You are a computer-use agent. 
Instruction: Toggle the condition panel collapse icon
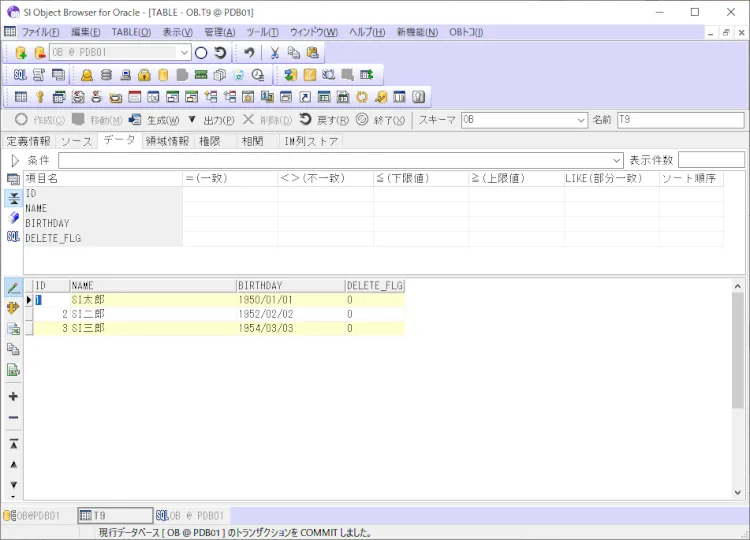click(x=13, y=197)
